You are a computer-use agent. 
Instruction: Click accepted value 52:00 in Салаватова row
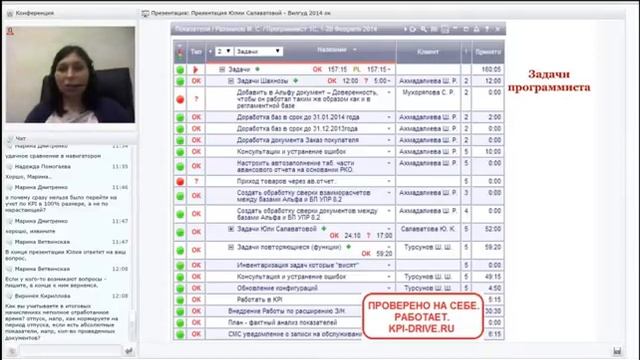[493, 229]
